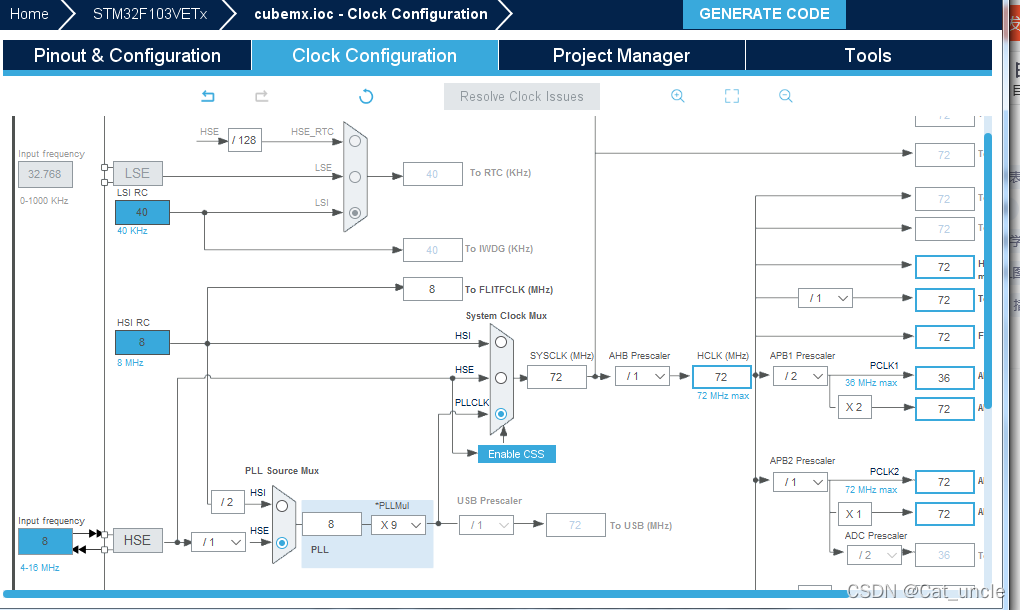Screen dimensions: 1020x610
Task: Open the APB2 Prescaler dropdown
Action: tap(801, 482)
